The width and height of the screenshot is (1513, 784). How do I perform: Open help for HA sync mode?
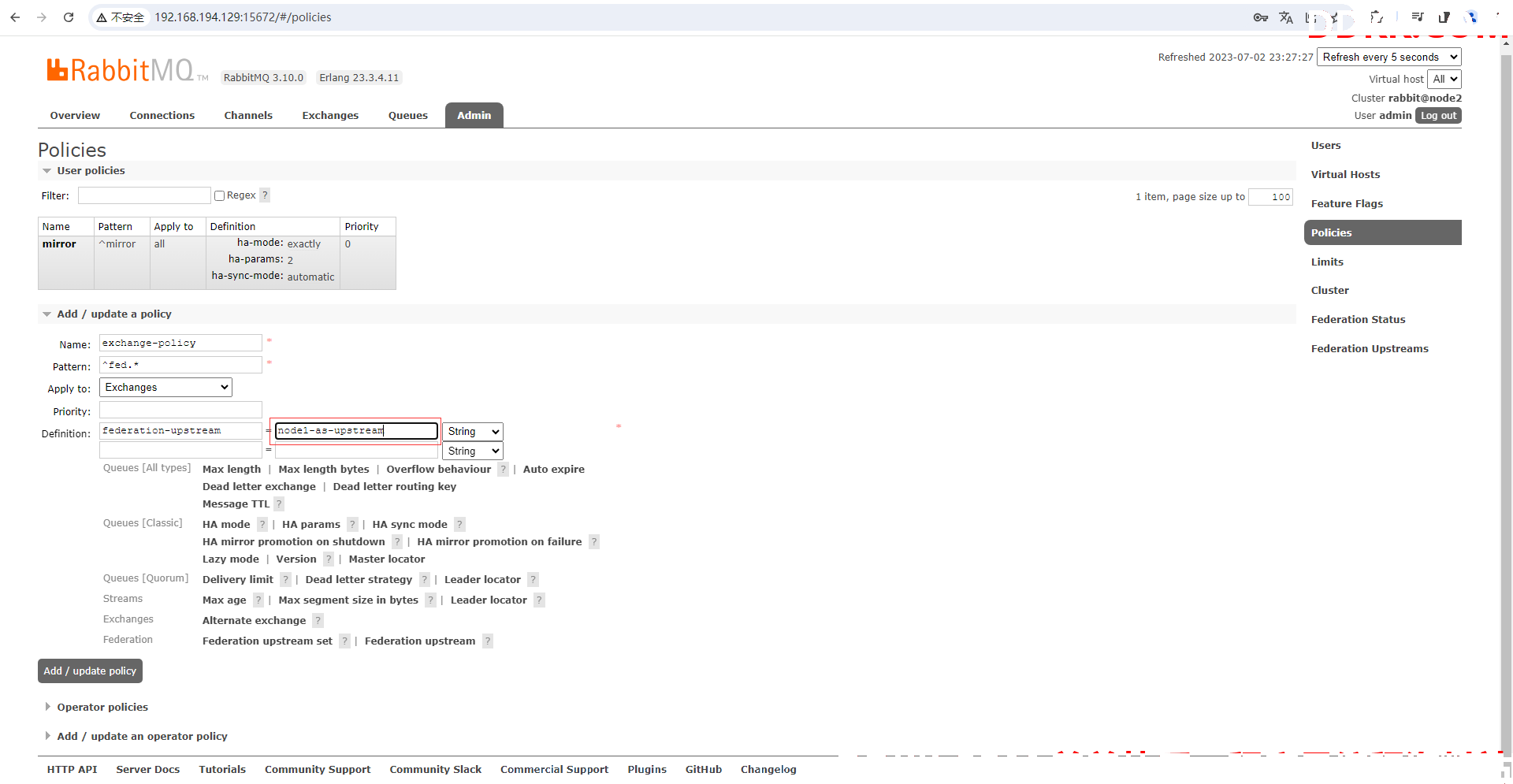point(460,524)
